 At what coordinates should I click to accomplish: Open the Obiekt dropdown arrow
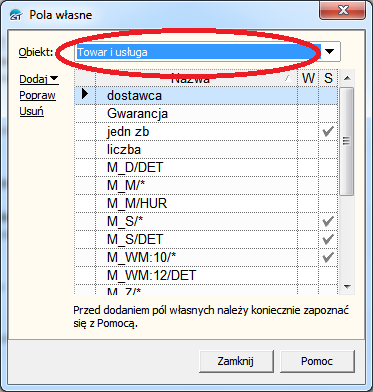click(330, 52)
